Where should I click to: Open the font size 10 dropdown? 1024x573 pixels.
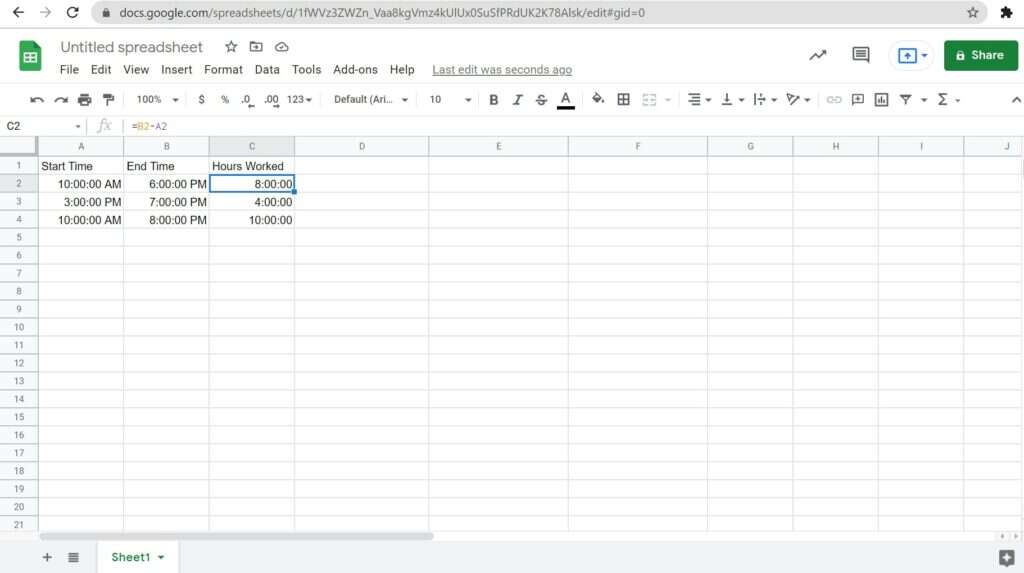[x=450, y=100]
